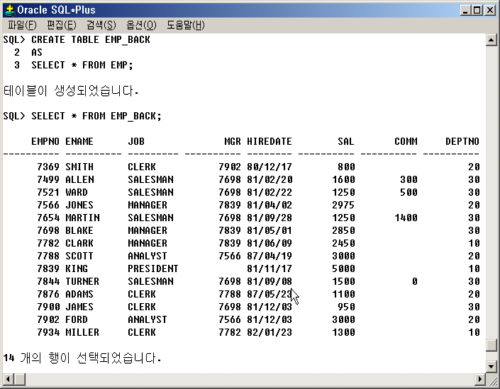Open the 옵션(O) menu
This screenshot has width=500, height=389.
coord(141,25)
